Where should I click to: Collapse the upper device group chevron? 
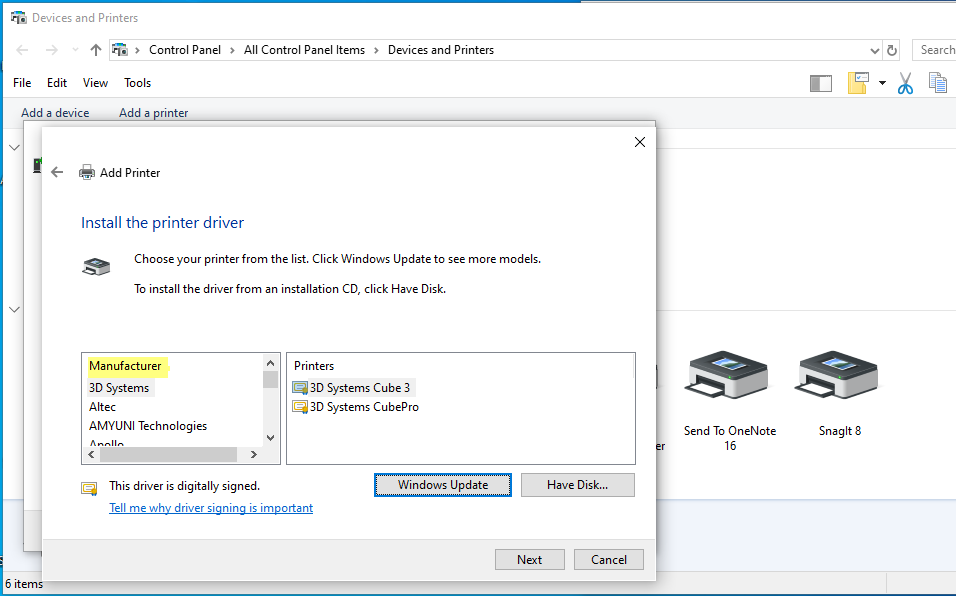coord(15,147)
